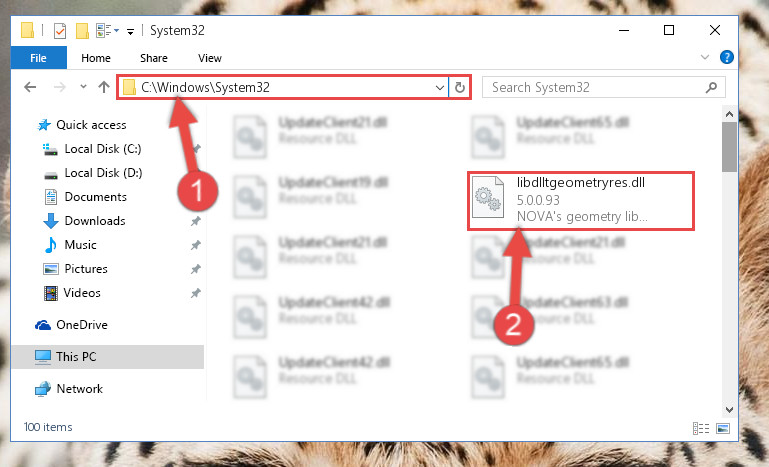Open the Help question mark icon
Viewport: 769px width, 467px height.
point(726,57)
